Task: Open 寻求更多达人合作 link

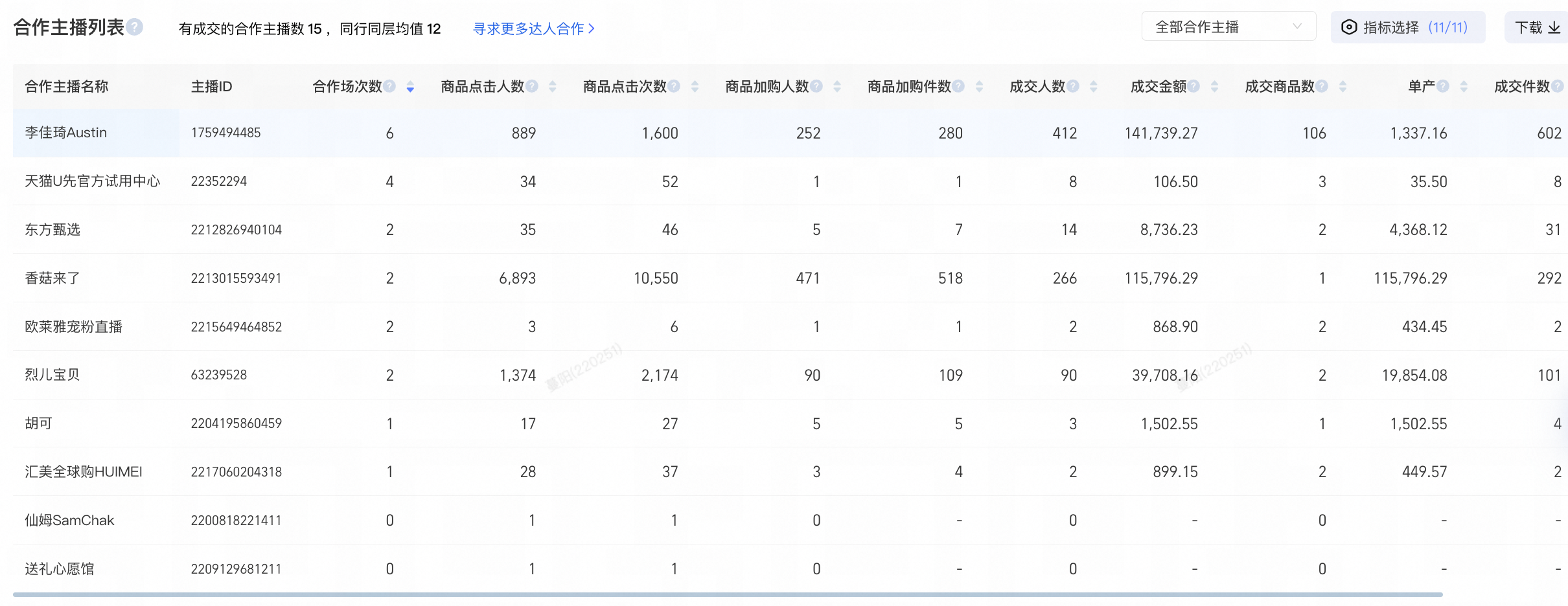Action: pyautogui.click(x=533, y=28)
